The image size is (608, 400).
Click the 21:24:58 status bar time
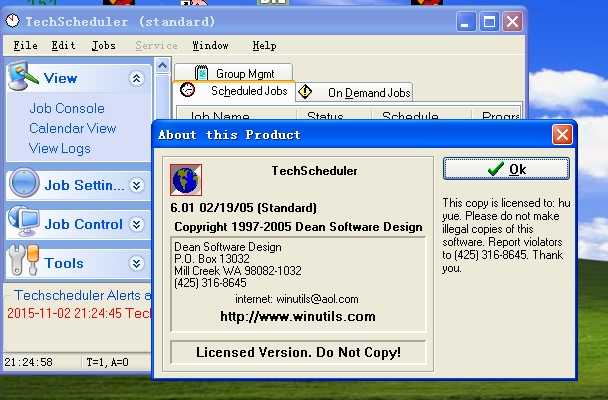[x=28, y=362]
